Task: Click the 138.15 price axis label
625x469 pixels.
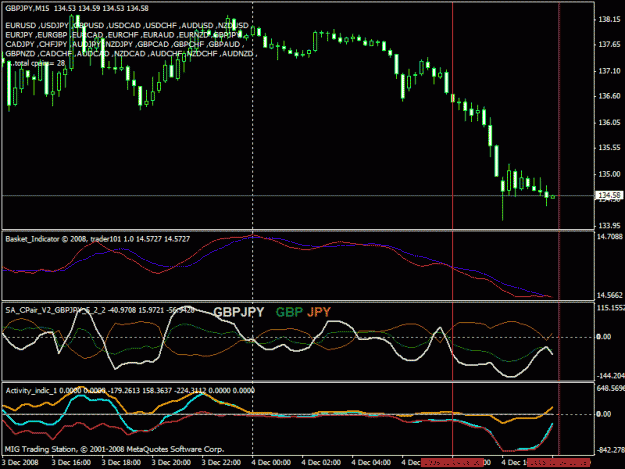Action: coord(609,19)
